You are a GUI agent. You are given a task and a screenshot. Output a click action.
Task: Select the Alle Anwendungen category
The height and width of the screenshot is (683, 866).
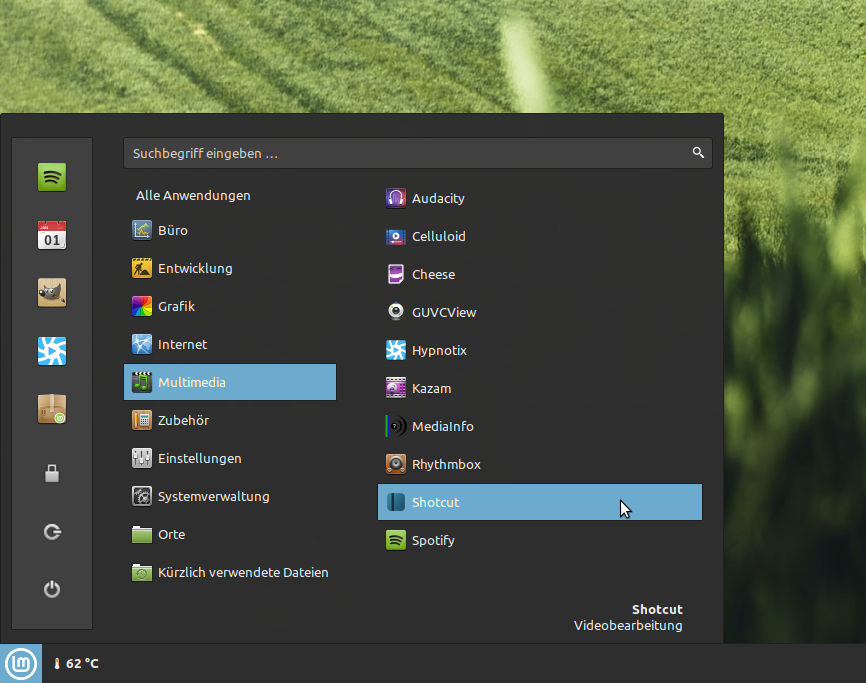point(193,196)
